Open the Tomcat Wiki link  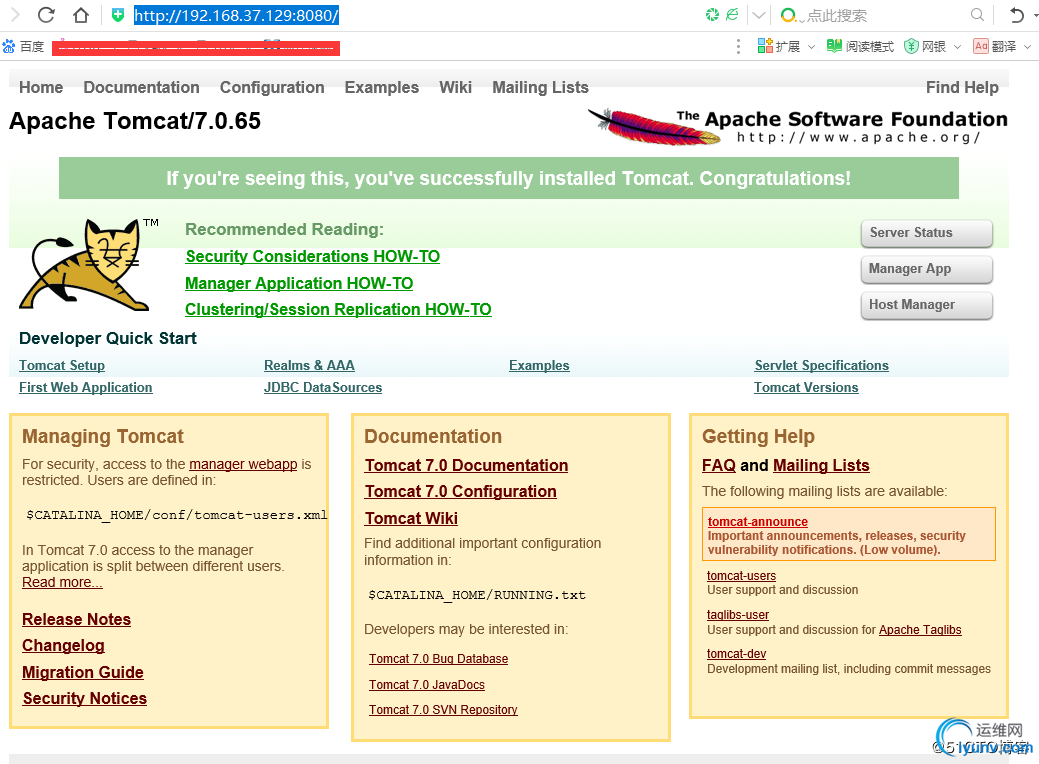pos(411,519)
